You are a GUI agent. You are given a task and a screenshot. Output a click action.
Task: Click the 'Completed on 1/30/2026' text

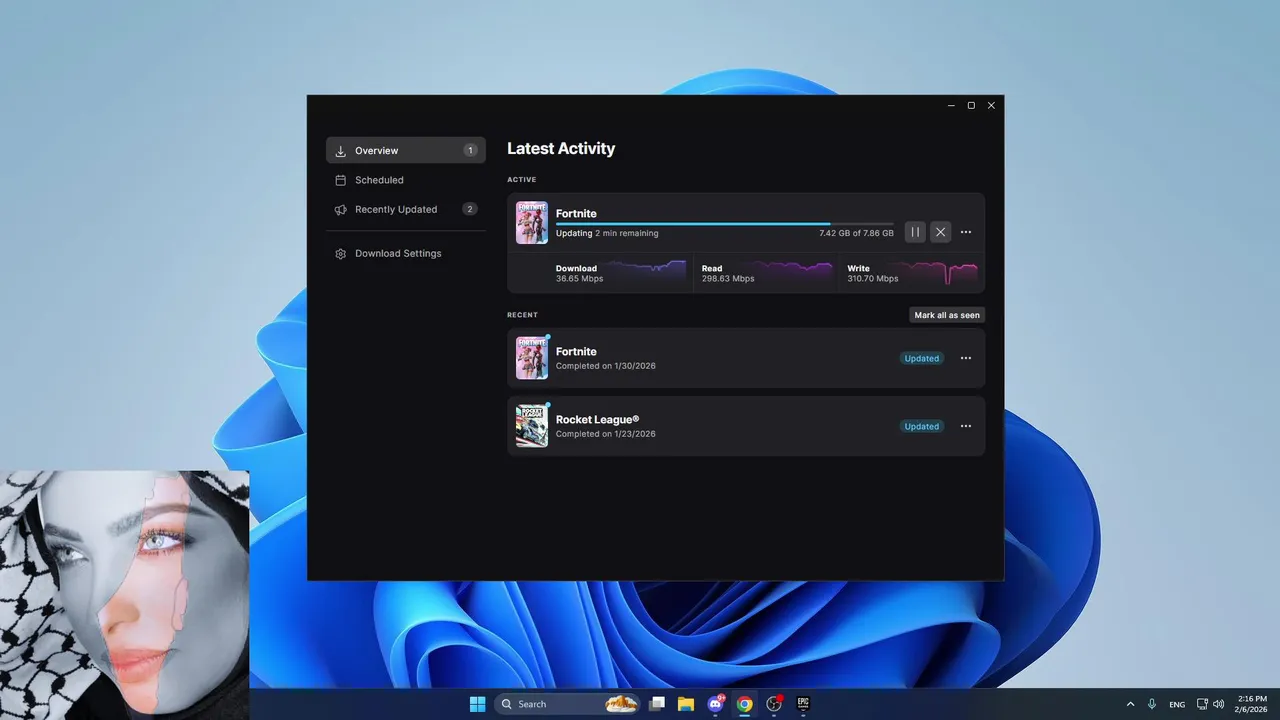[606, 366]
